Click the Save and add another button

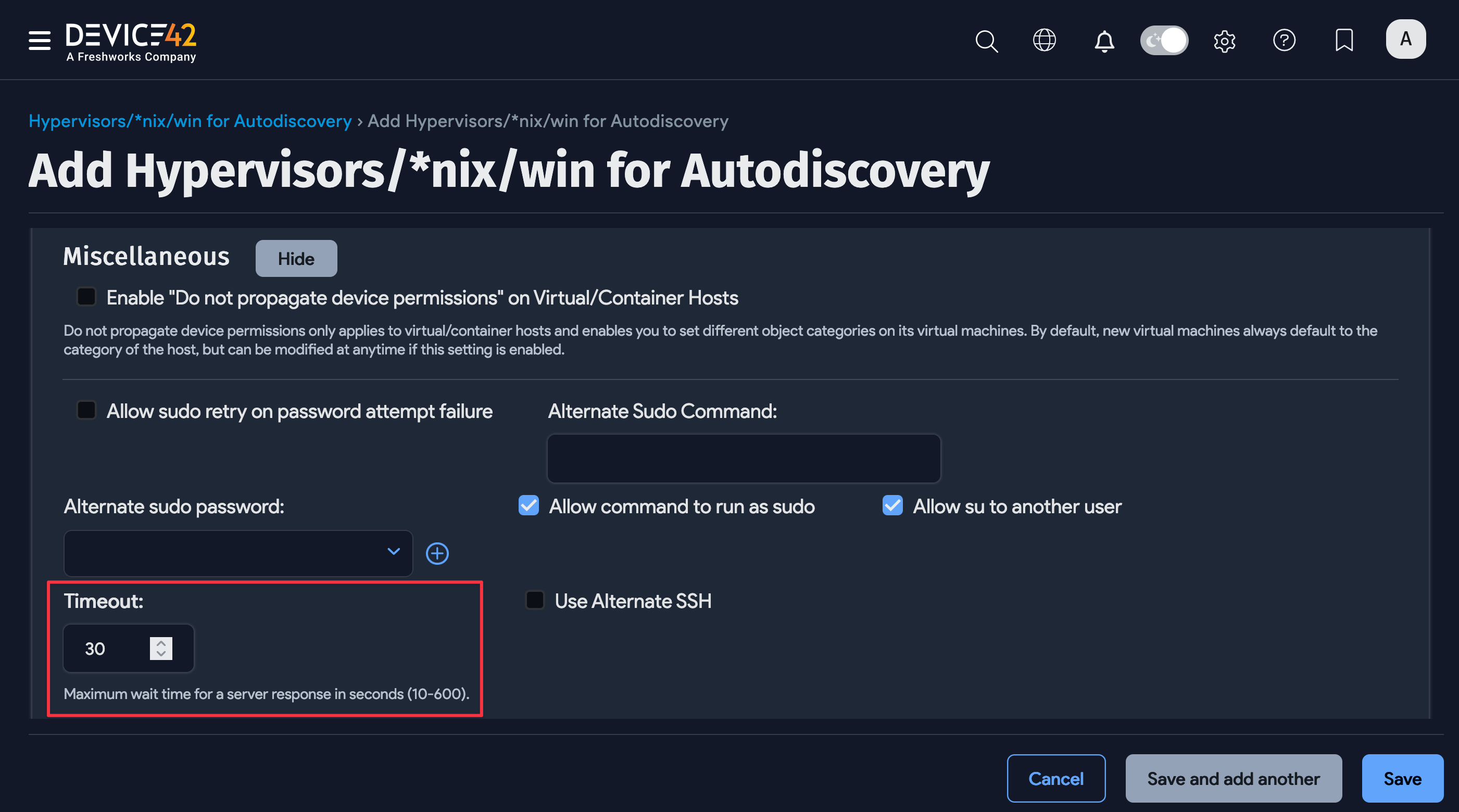tap(1233, 779)
